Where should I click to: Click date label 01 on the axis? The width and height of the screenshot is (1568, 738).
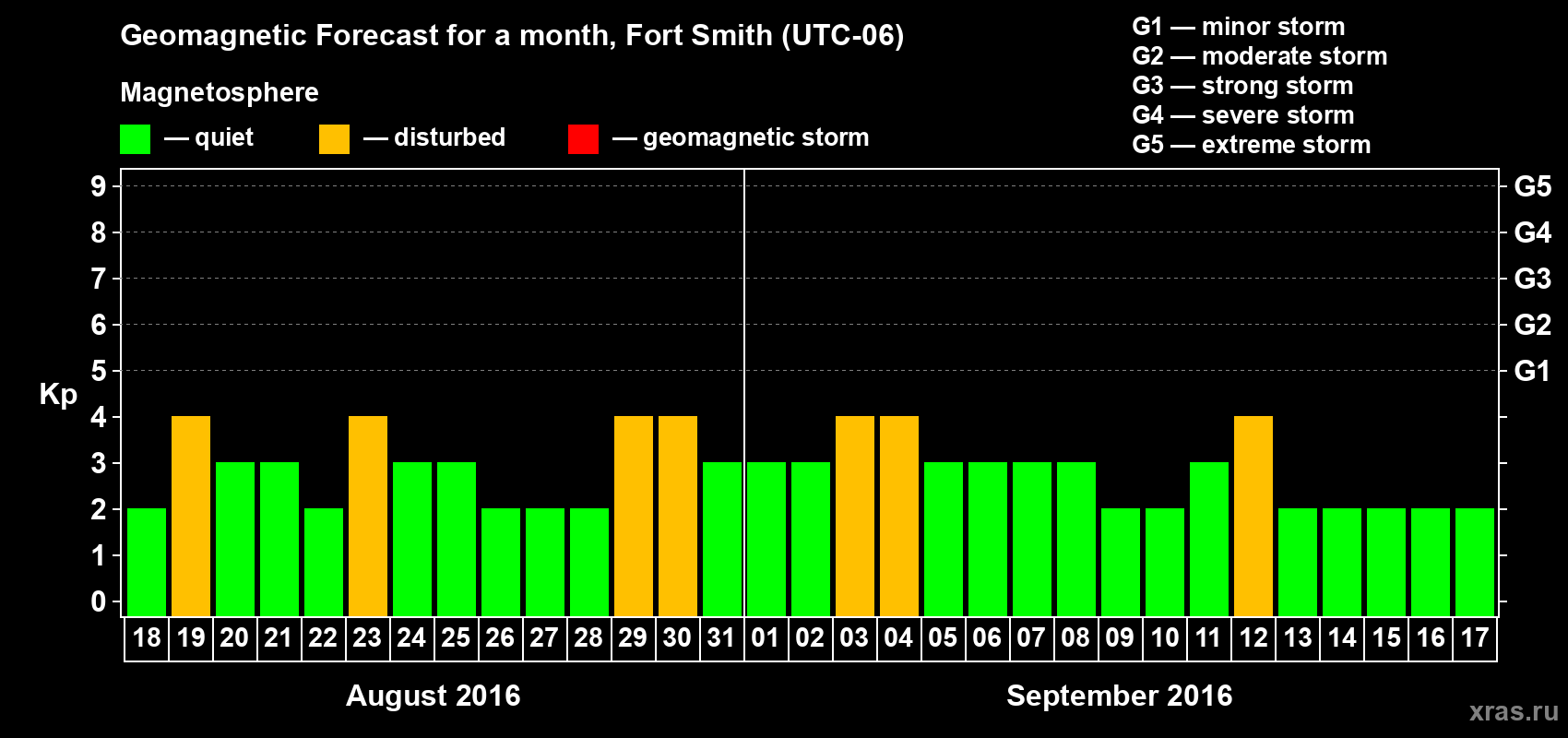[766, 638]
